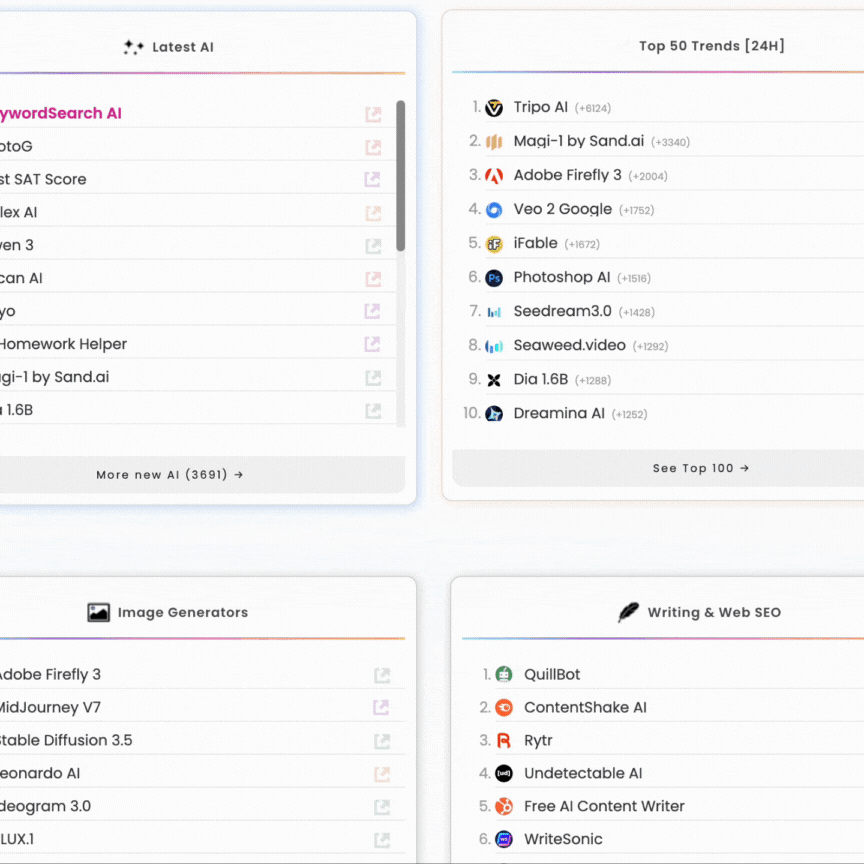
Task: Click the QuillBot logo icon
Action: [x=504, y=675]
